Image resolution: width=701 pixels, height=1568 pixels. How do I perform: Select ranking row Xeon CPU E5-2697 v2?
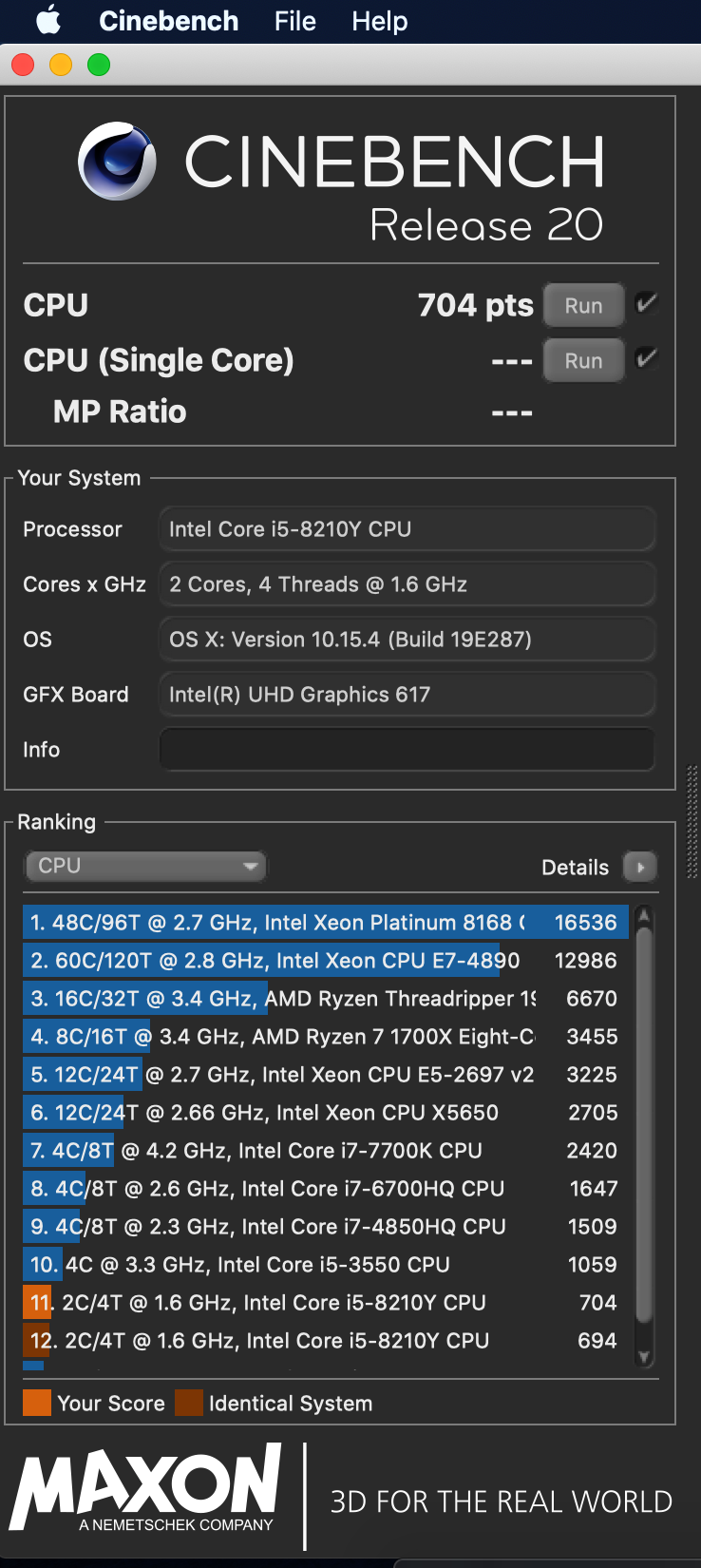coord(326,1075)
